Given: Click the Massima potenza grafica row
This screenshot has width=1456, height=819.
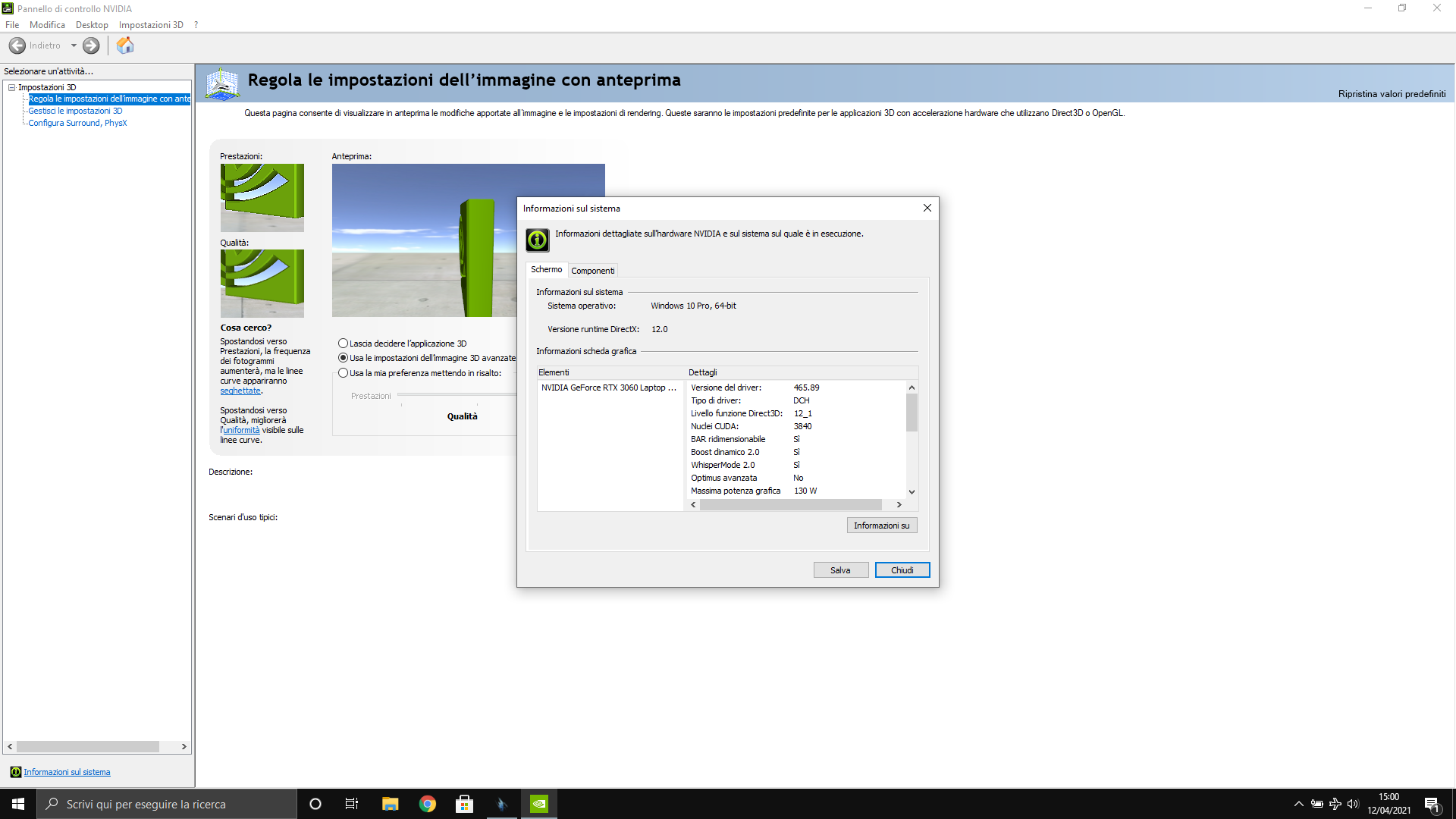Looking at the screenshot, I should pos(796,491).
